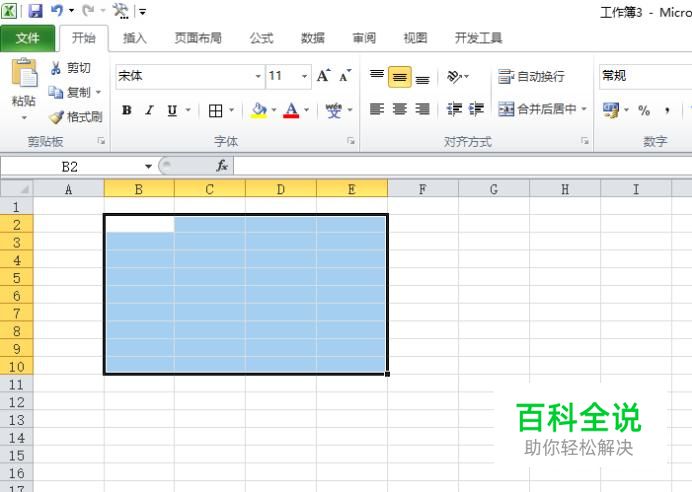Click the percent style icon
This screenshot has height=492, width=692.
pyautogui.click(x=644, y=110)
